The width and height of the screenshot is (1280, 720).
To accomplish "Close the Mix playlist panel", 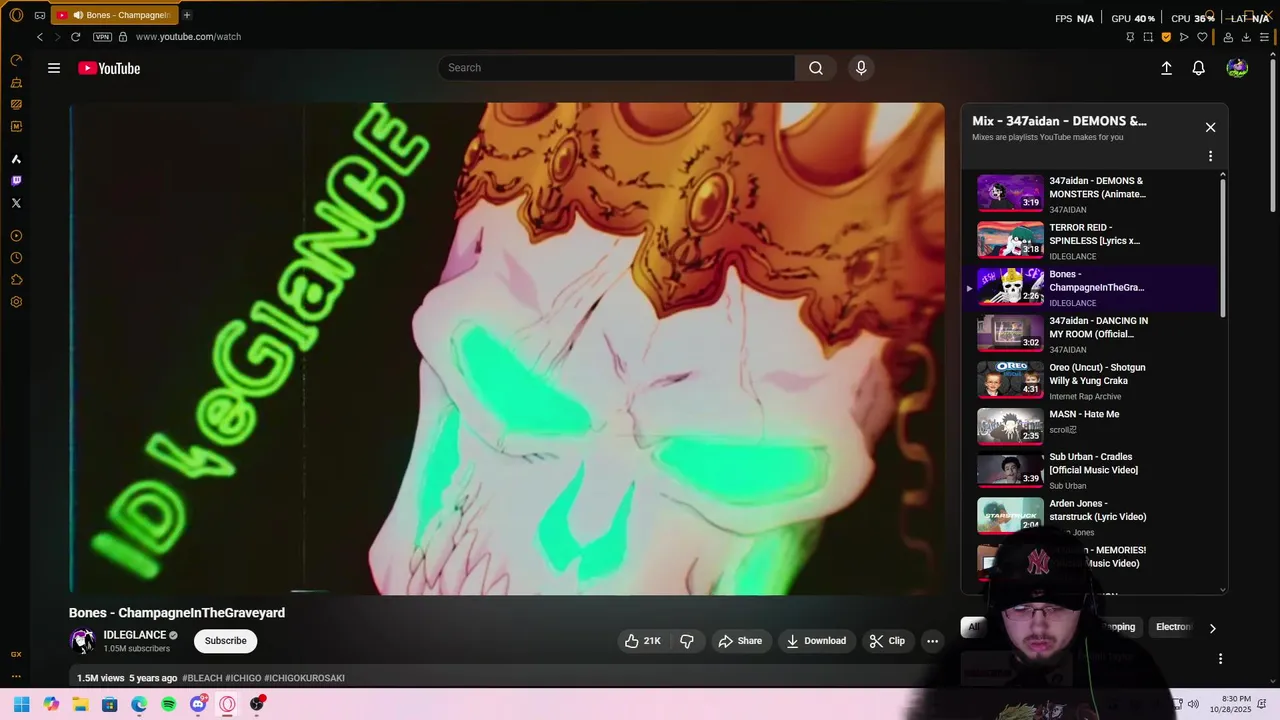I will [1210, 127].
